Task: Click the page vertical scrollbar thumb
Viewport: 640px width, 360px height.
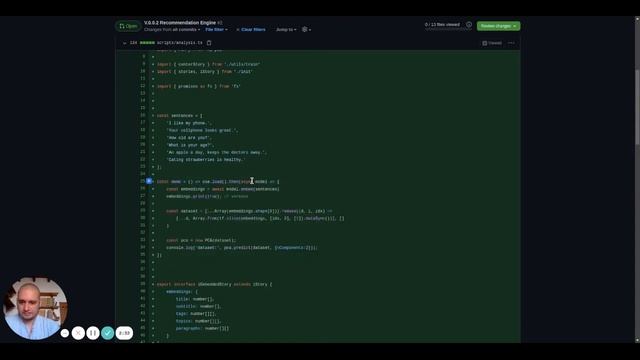Action: 637,106
